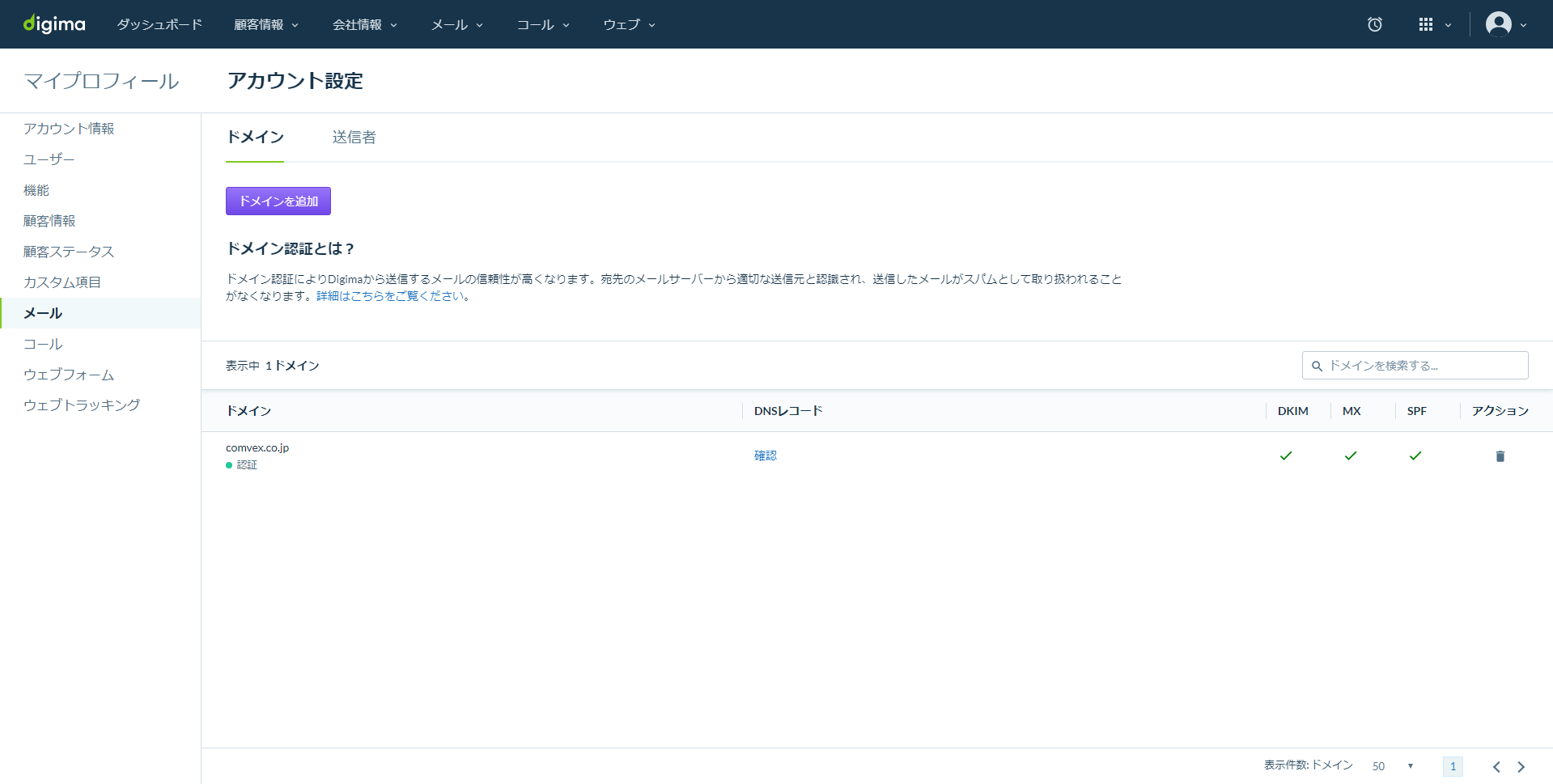Select page number 1
This screenshot has height=784, width=1553.
[x=1453, y=766]
